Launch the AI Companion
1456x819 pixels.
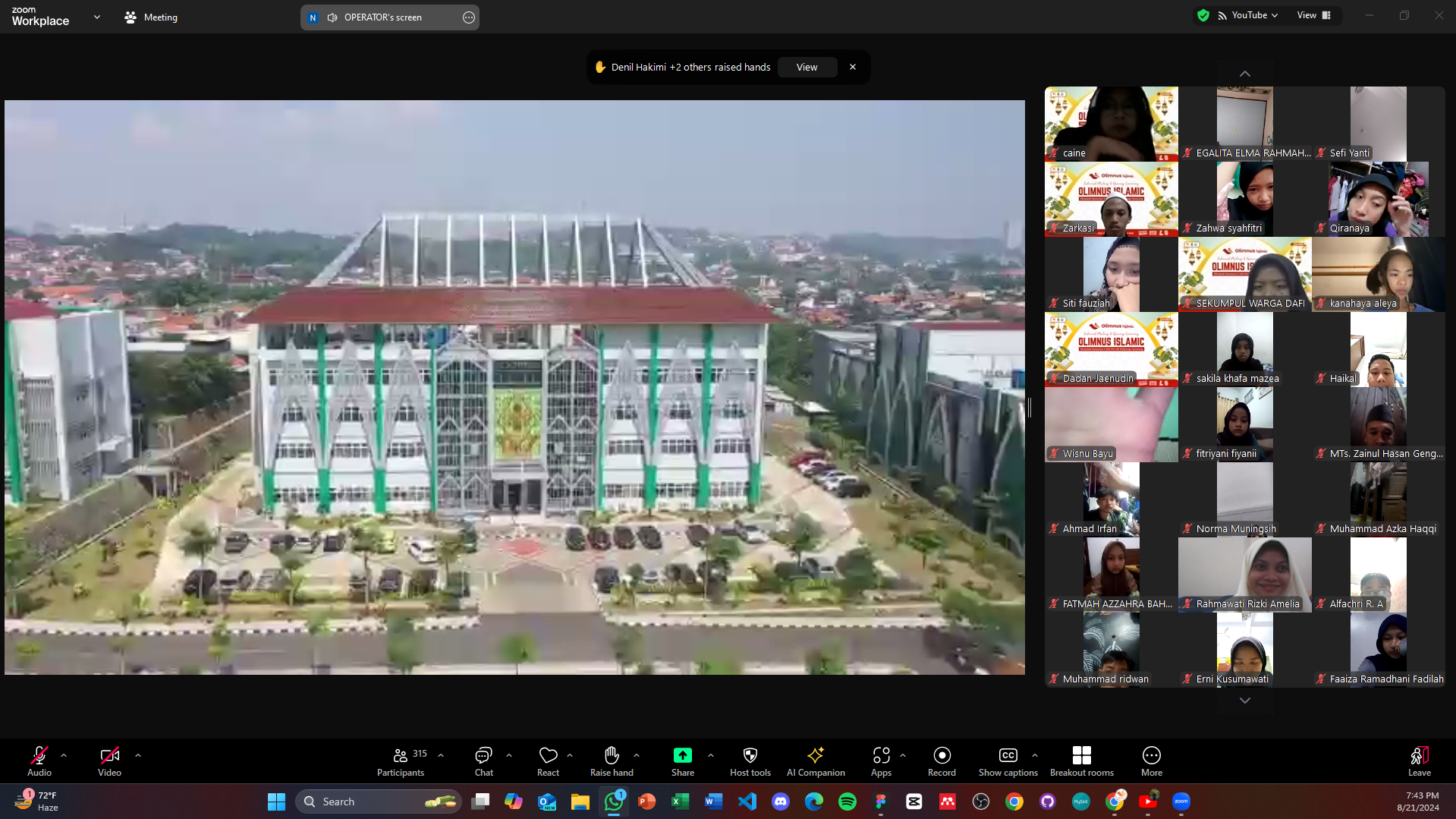point(816,761)
